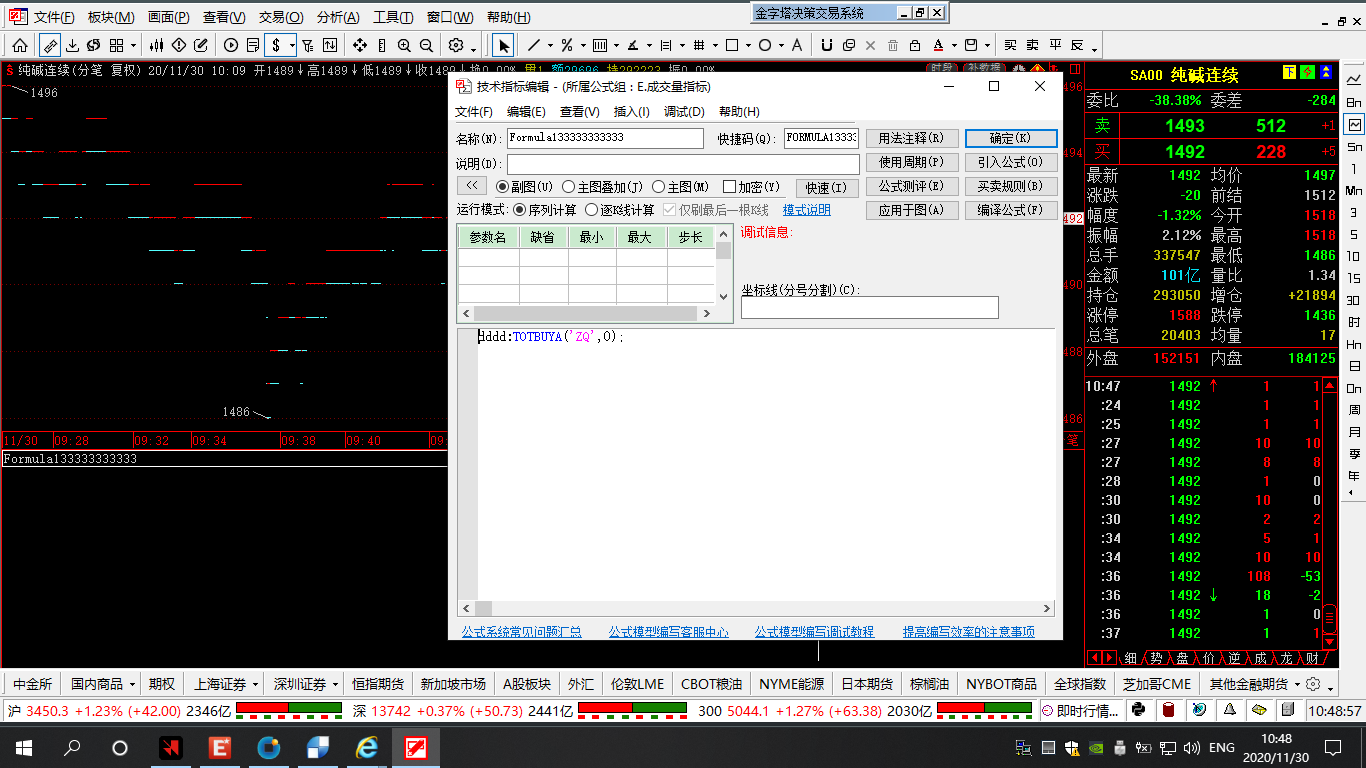Open the download data icon
Screen dimensions: 1366x768
coord(72,45)
